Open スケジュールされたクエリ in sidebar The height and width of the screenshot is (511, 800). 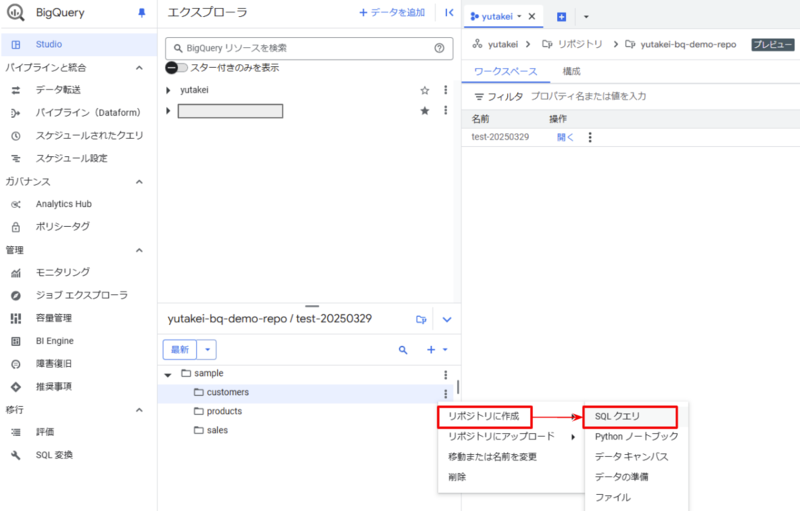pyautogui.click(x=89, y=136)
